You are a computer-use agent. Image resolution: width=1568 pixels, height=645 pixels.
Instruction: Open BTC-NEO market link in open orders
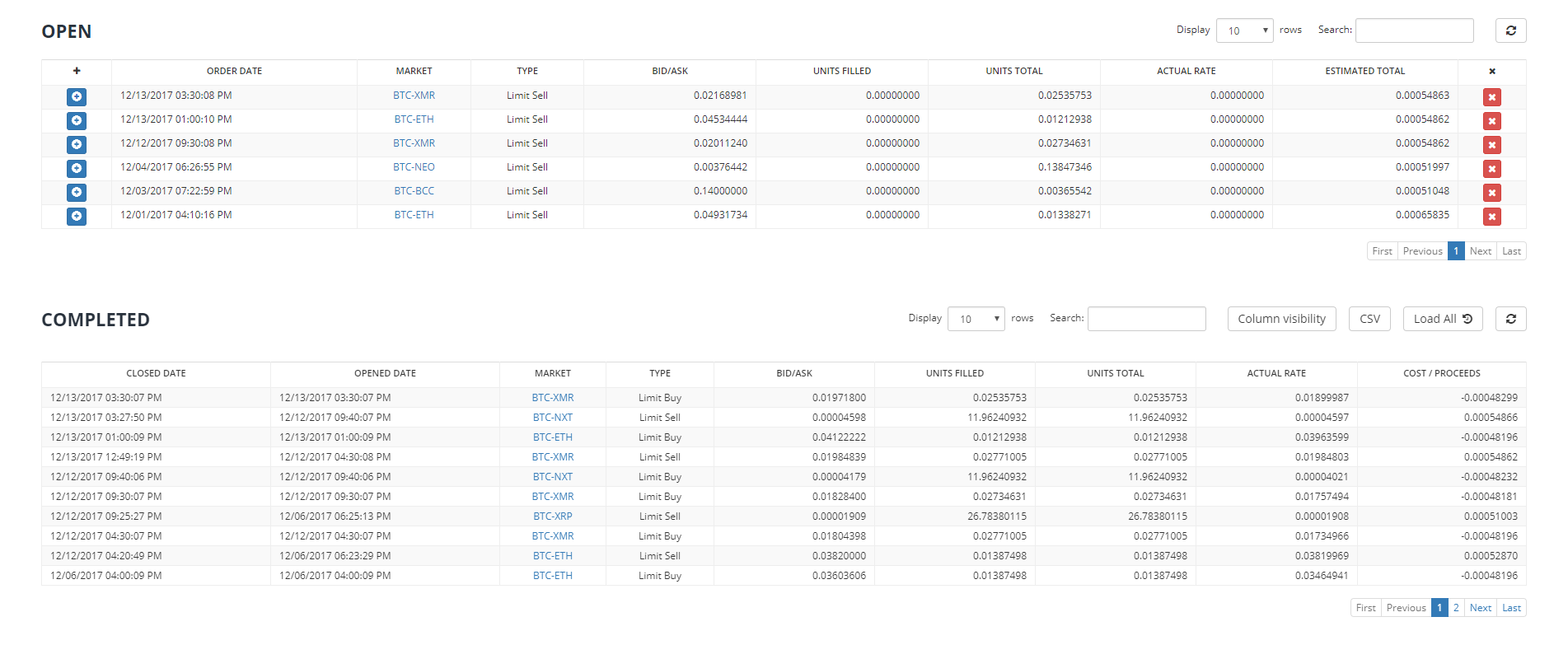[x=414, y=167]
